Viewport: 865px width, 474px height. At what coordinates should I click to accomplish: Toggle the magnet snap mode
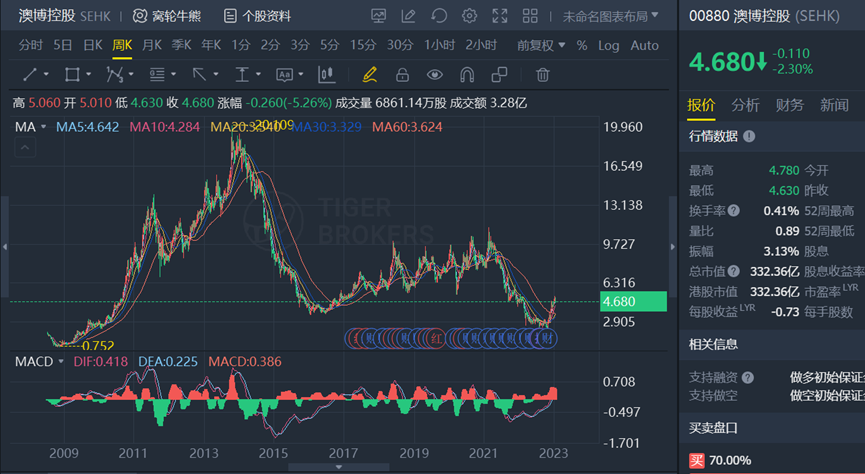[467, 74]
